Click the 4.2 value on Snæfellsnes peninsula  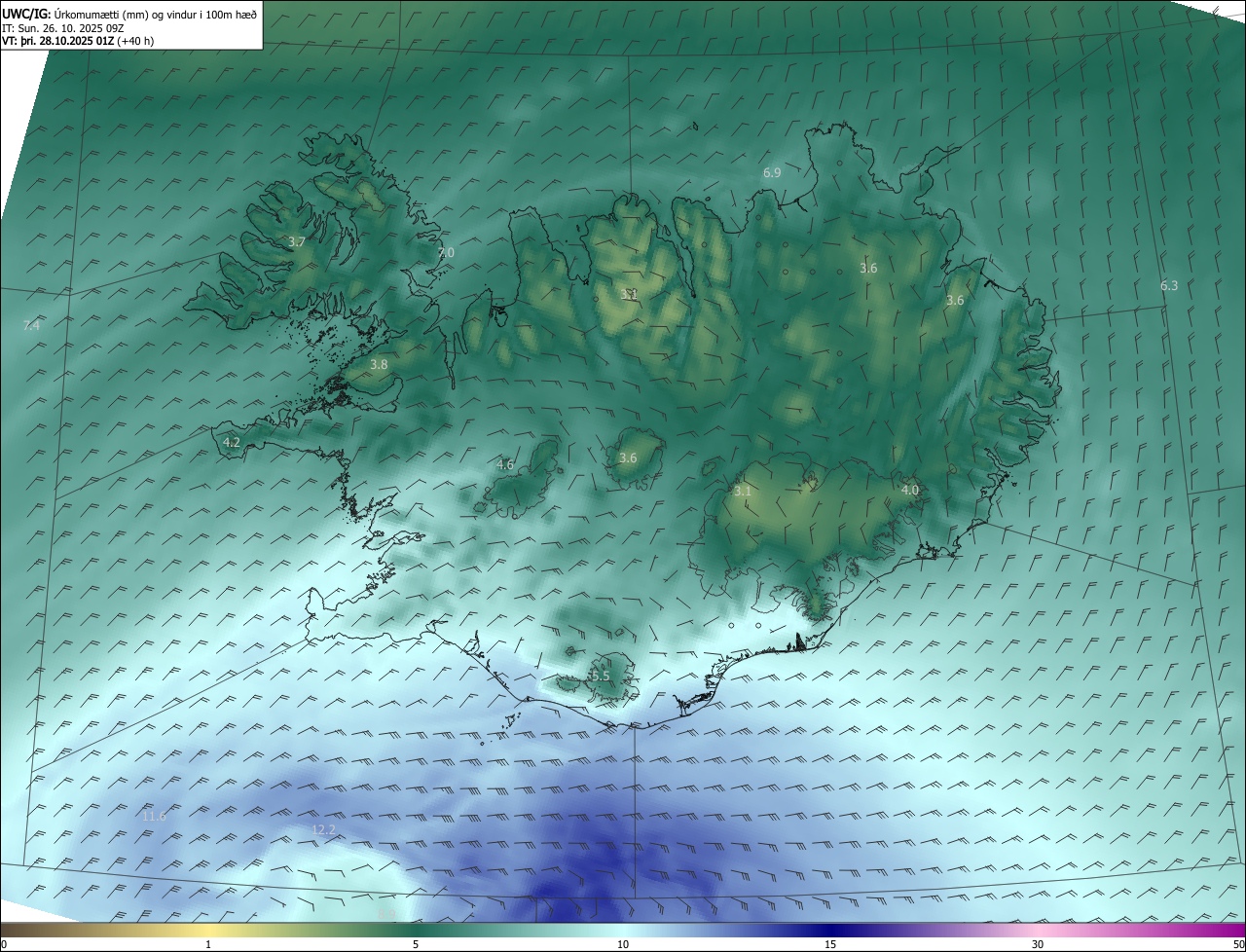(x=232, y=442)
